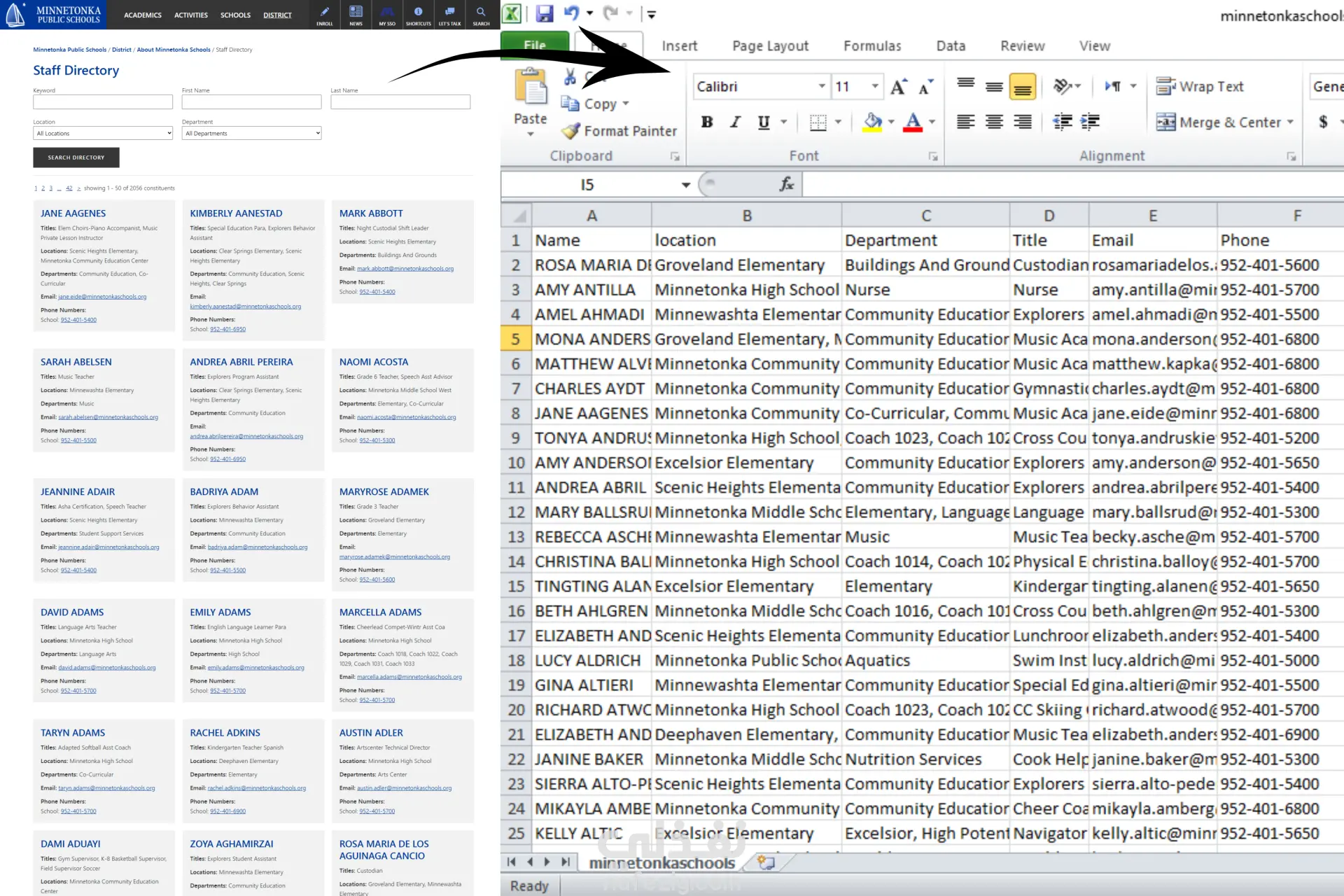Click the Search Directory button
Viewport: 1344px width, 896px height.
[x=76, y=157]
